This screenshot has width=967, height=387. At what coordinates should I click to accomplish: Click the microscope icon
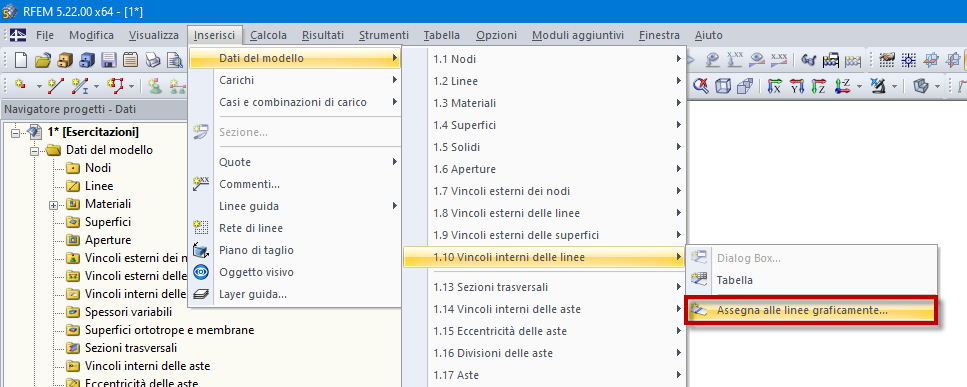(x=878, y=86)
